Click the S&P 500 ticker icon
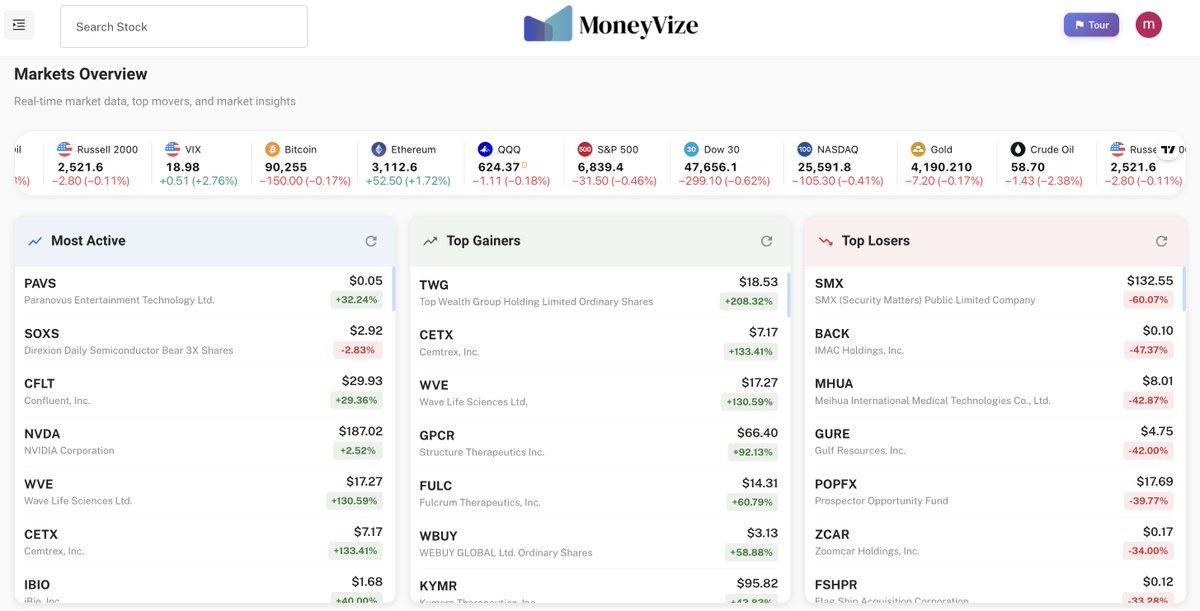Image resolution: width=1200 pixels, height=611 pixels. click(585, 149)
